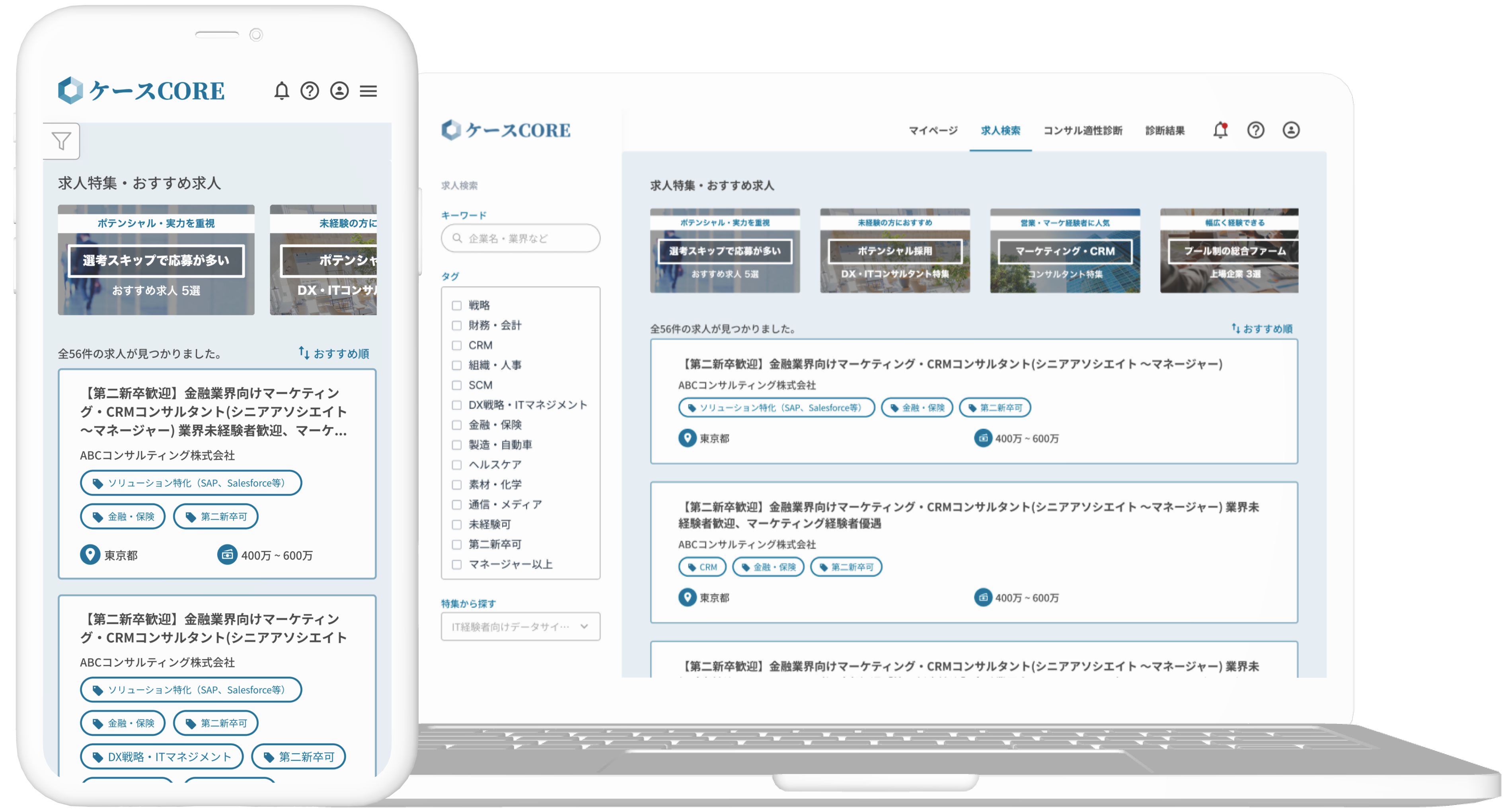The width and height of the screenshot is (1512, 809).
Task: Click 金融・保険 tag in second laptop job
Action: [768, 567]
